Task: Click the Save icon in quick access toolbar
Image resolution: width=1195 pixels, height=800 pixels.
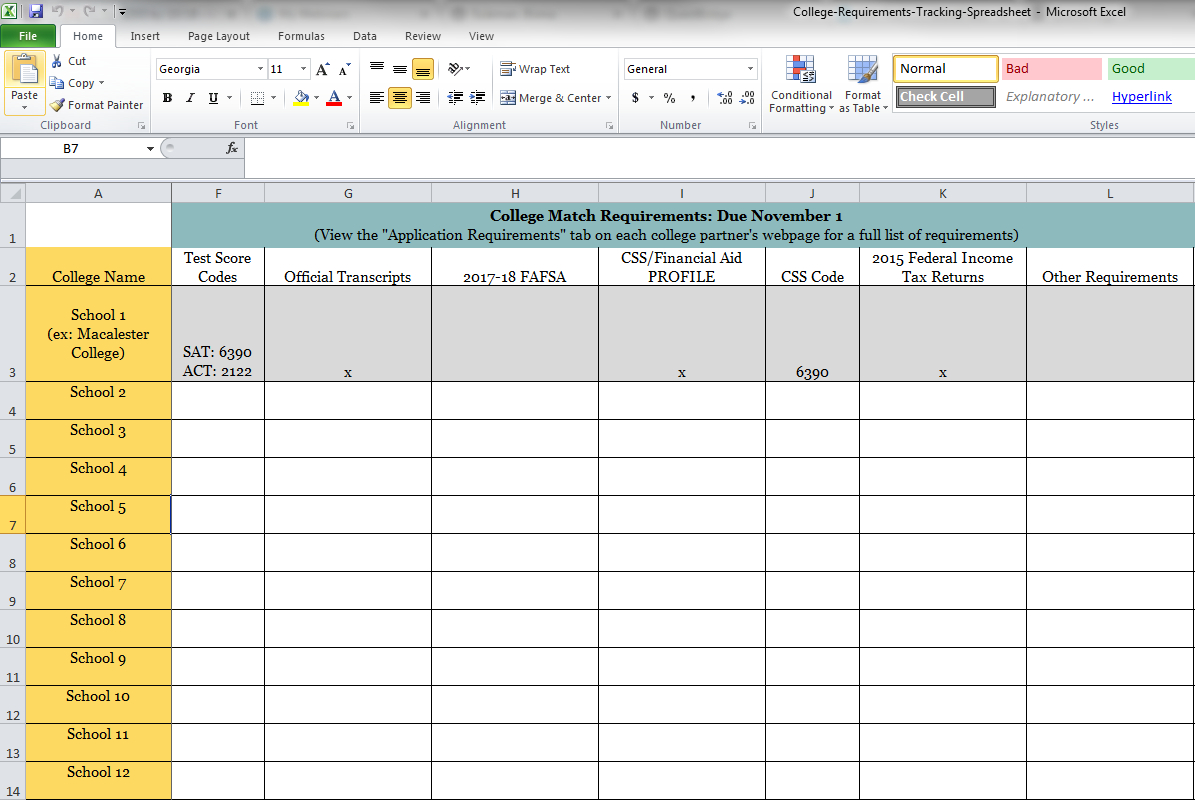Action: pyautogui.click(x=36, y=12)
